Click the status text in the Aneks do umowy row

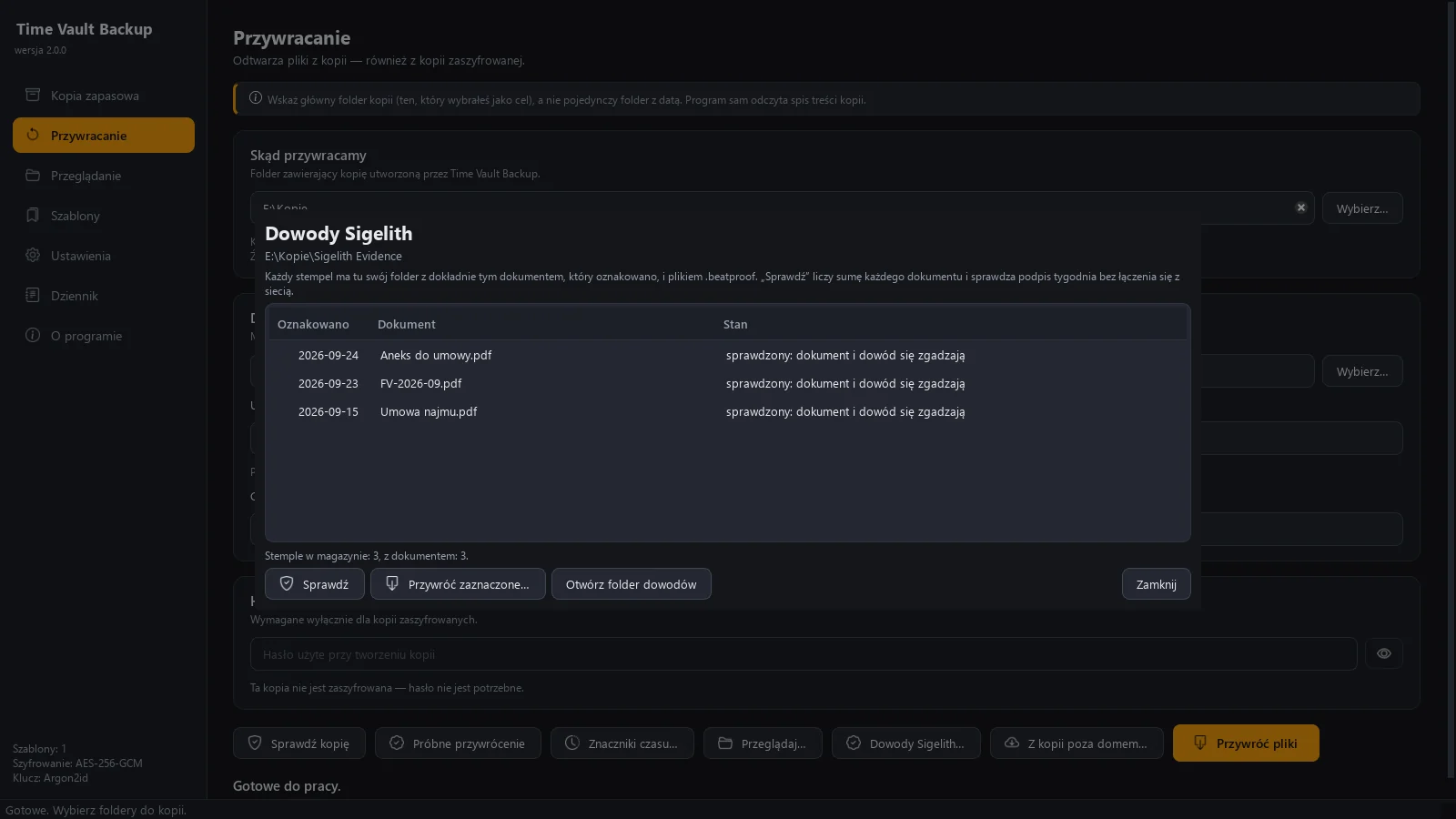(845, 356)
